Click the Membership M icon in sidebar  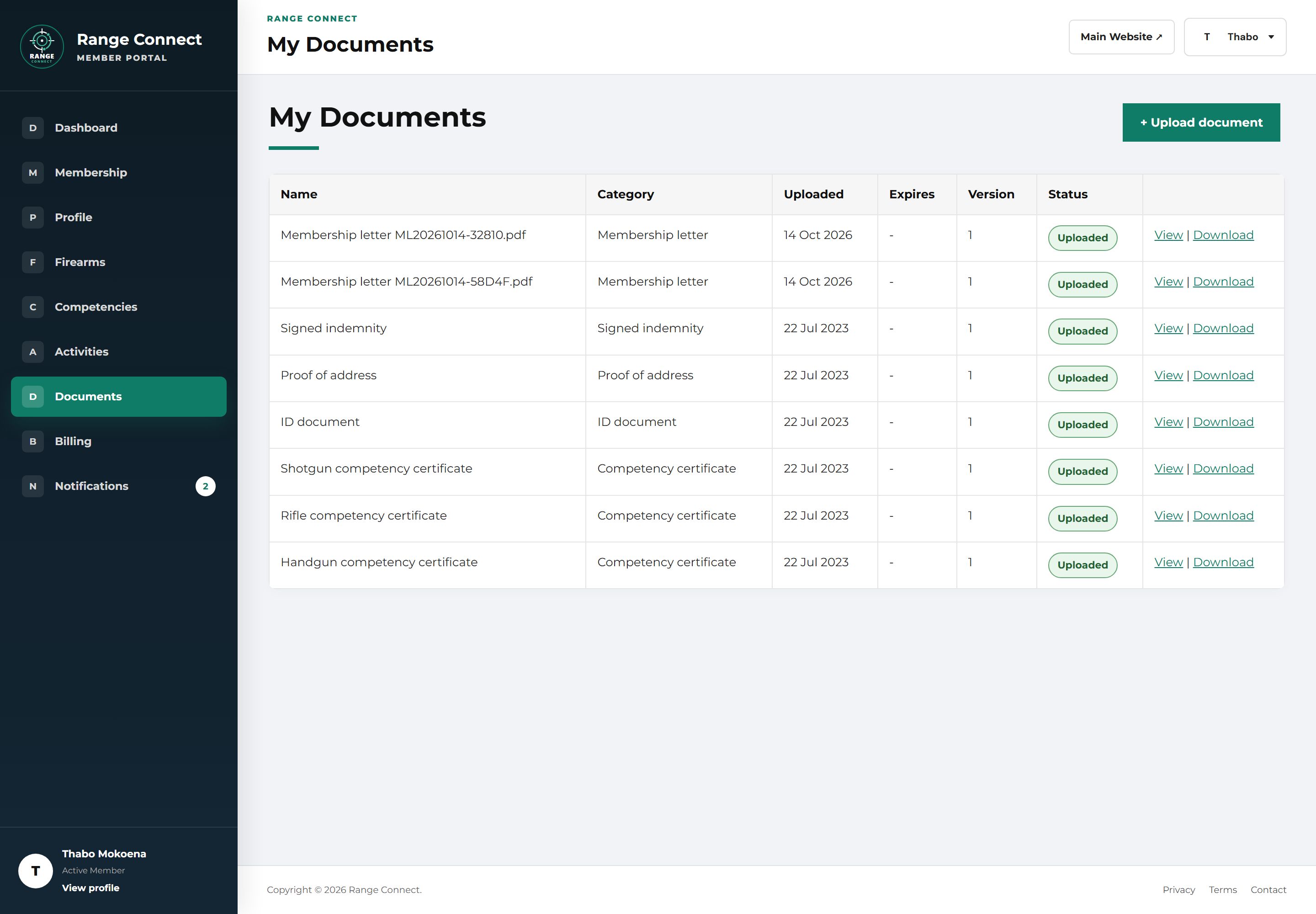[x=32, y=172]
